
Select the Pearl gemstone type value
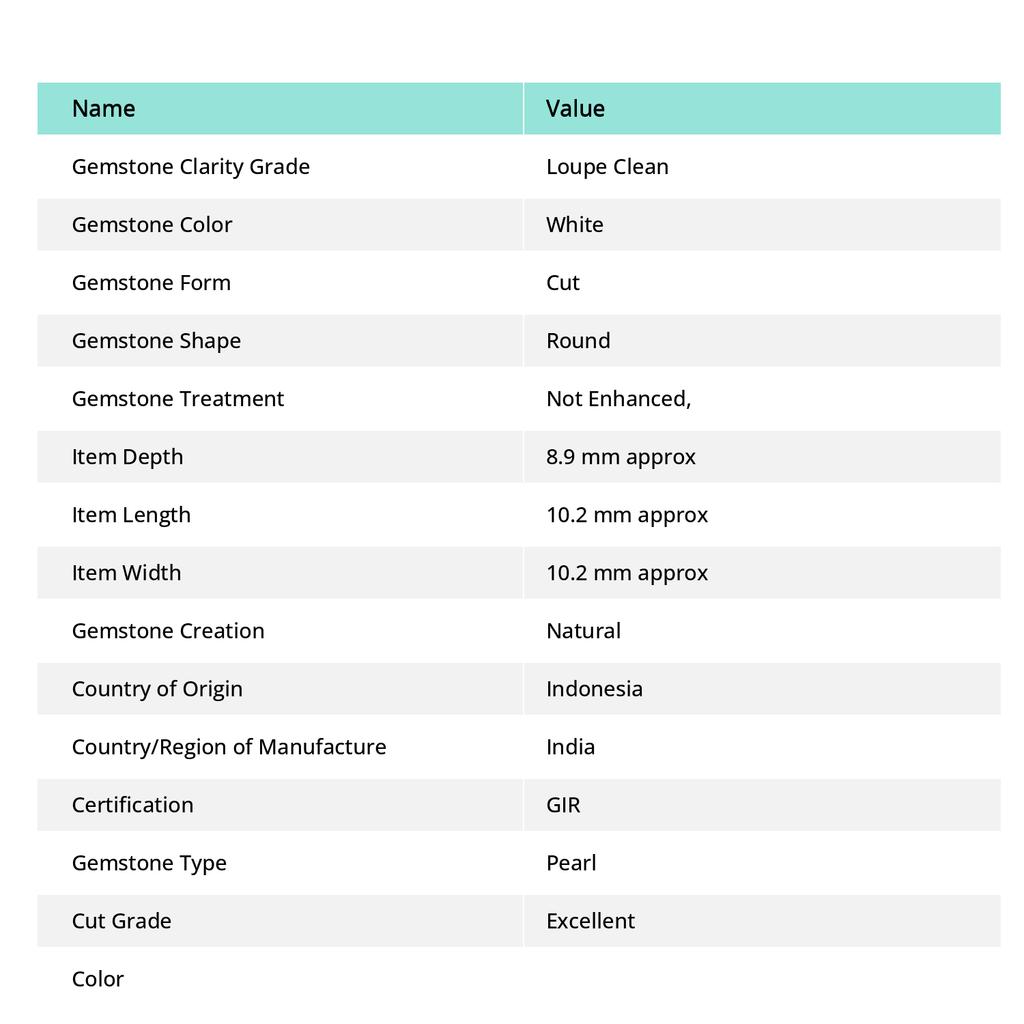coord(571,862)
